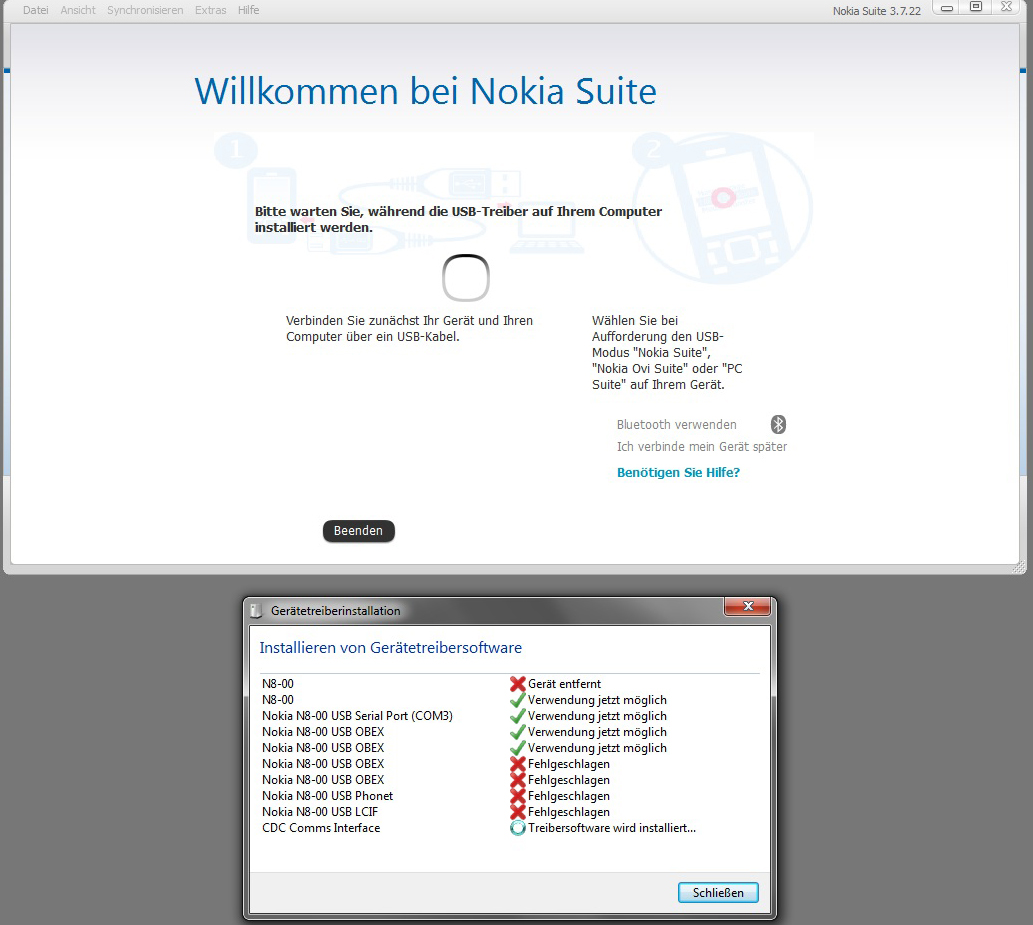Click green check for Serial Port (COM3)
1033x925 pixels.
click(x=518, y=716)
